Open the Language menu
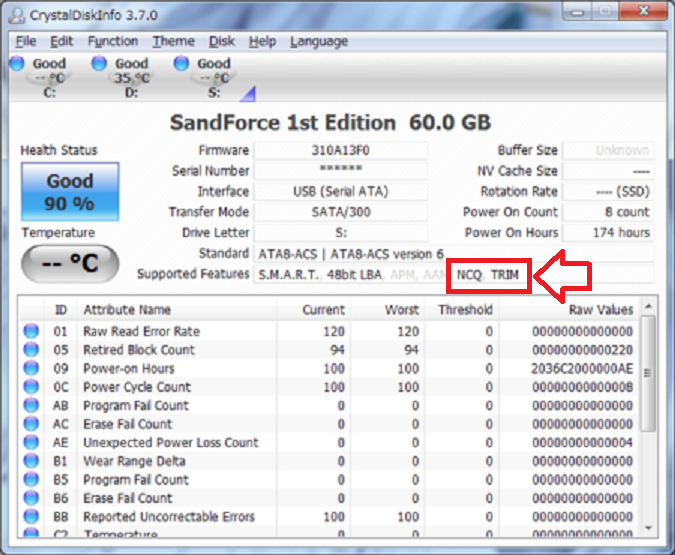Image resolution: width=675 pixels, height=555 pixels. tap(319, 41)
